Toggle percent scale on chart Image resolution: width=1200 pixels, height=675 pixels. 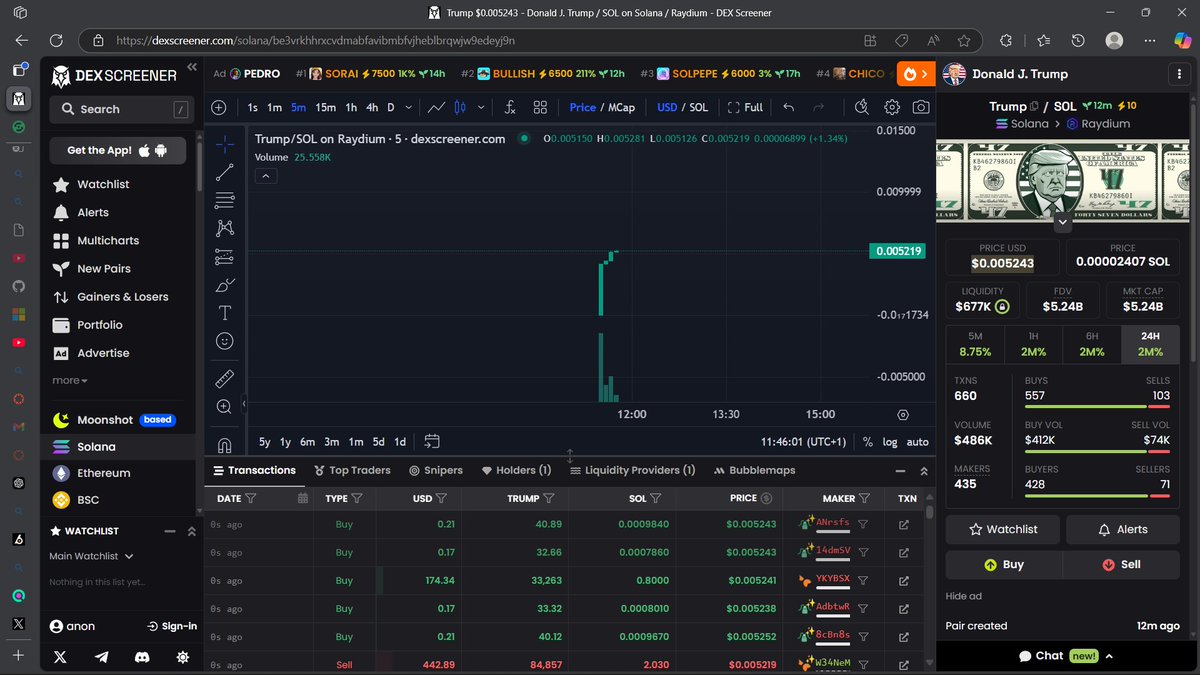coord(867,442)
